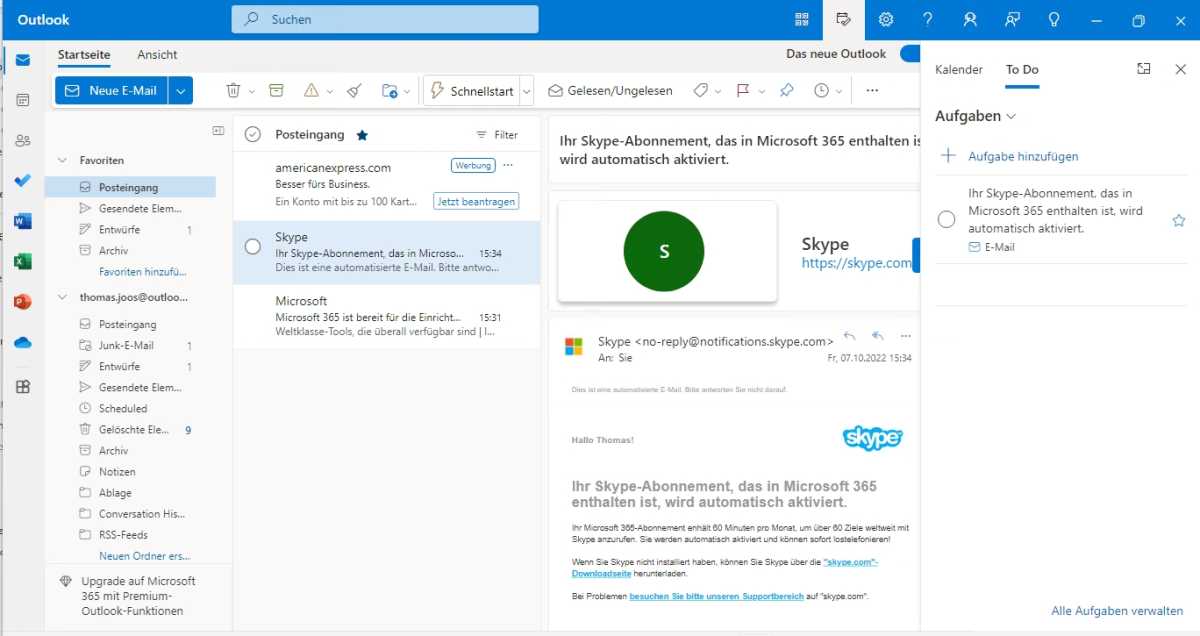Disable the Das neue Outlook toggle
This screenshot has height=636, width=1200.
coord(911,54)
